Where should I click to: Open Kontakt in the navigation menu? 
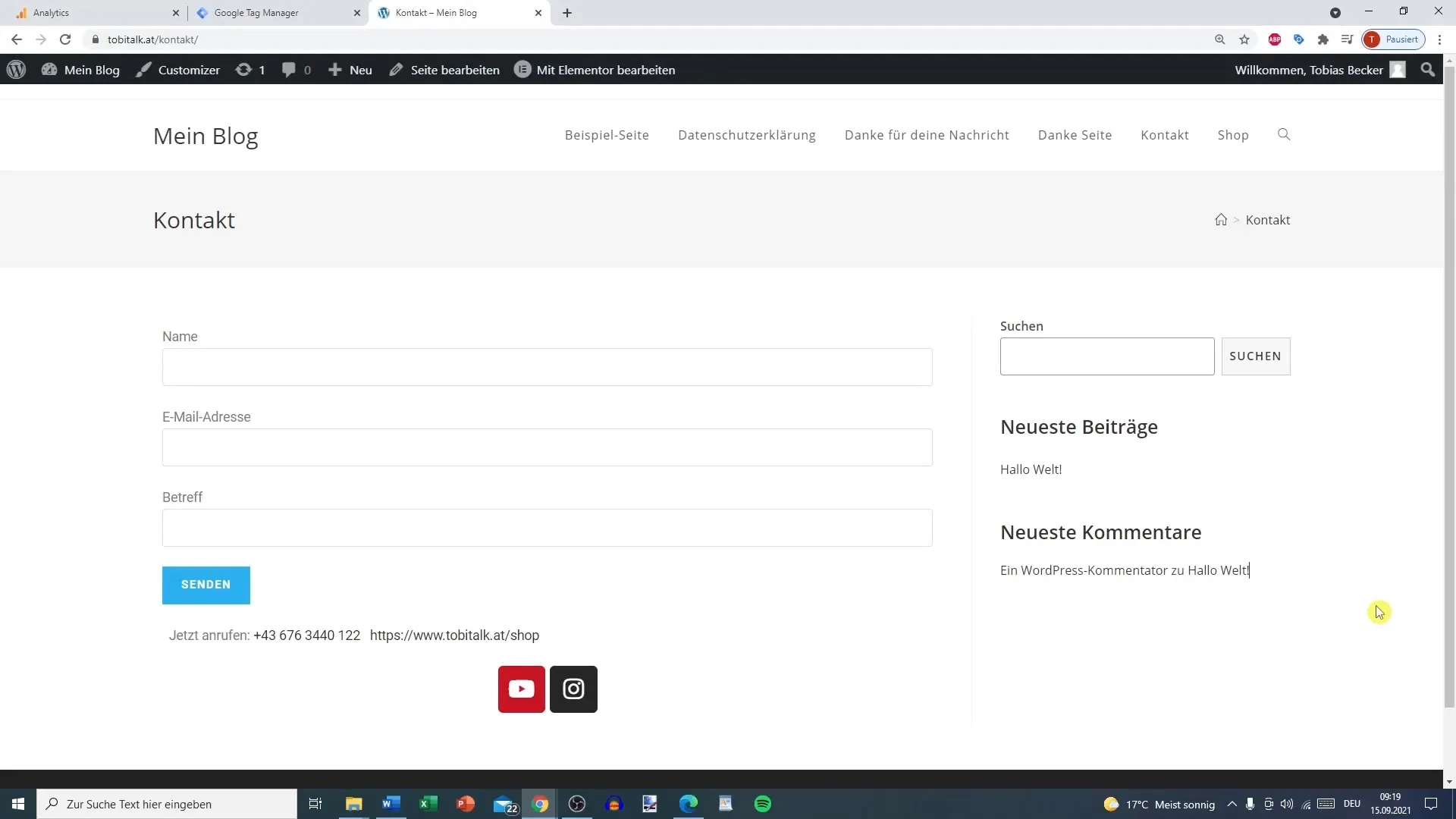click(x=1165, y=135)
